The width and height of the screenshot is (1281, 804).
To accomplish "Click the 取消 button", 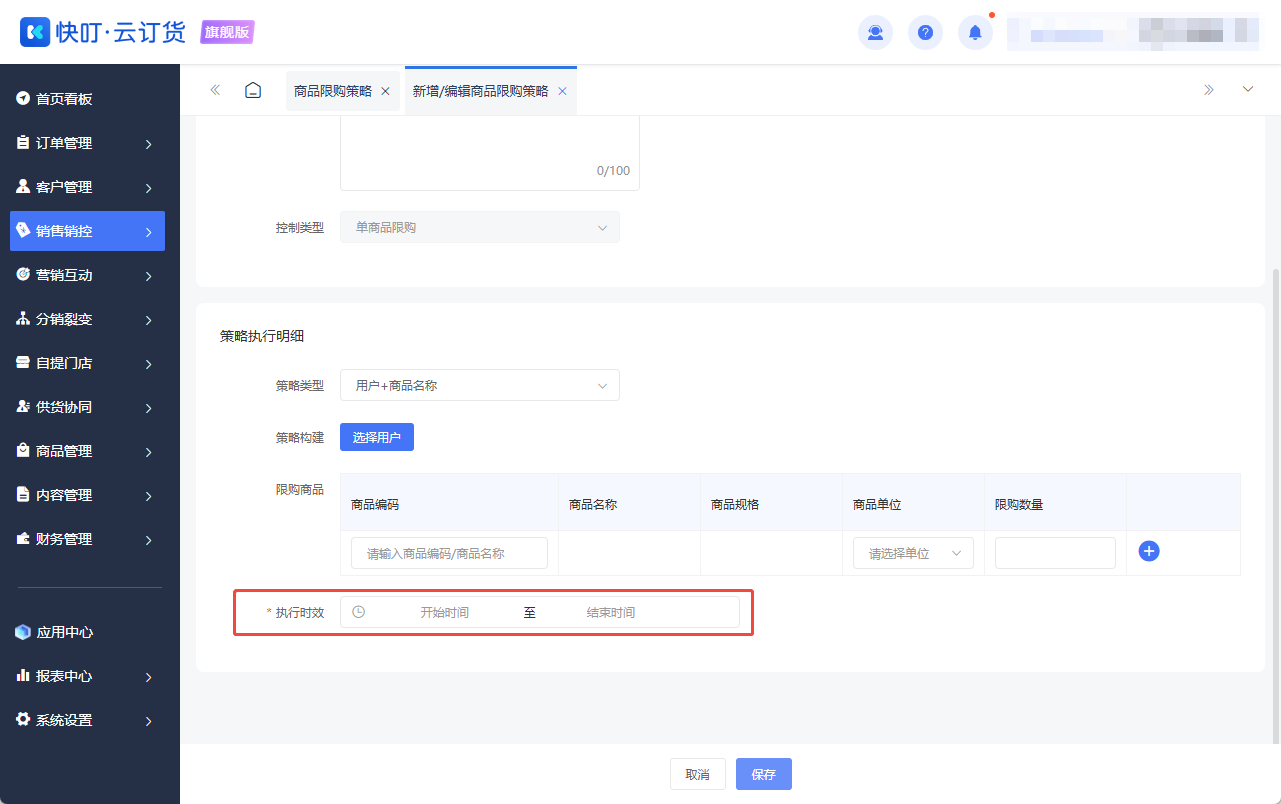I will click(698, 774).
